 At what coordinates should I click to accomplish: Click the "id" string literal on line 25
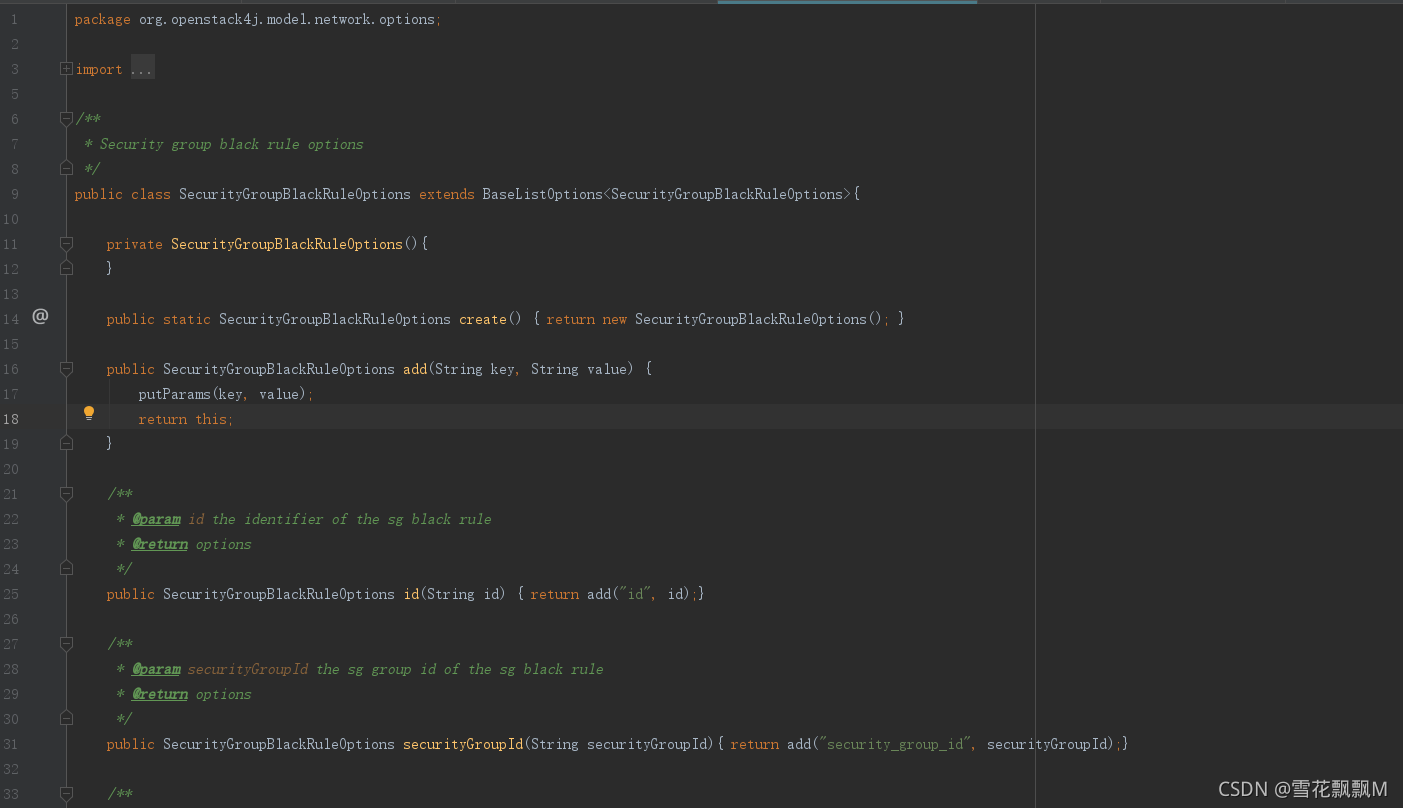635,594
